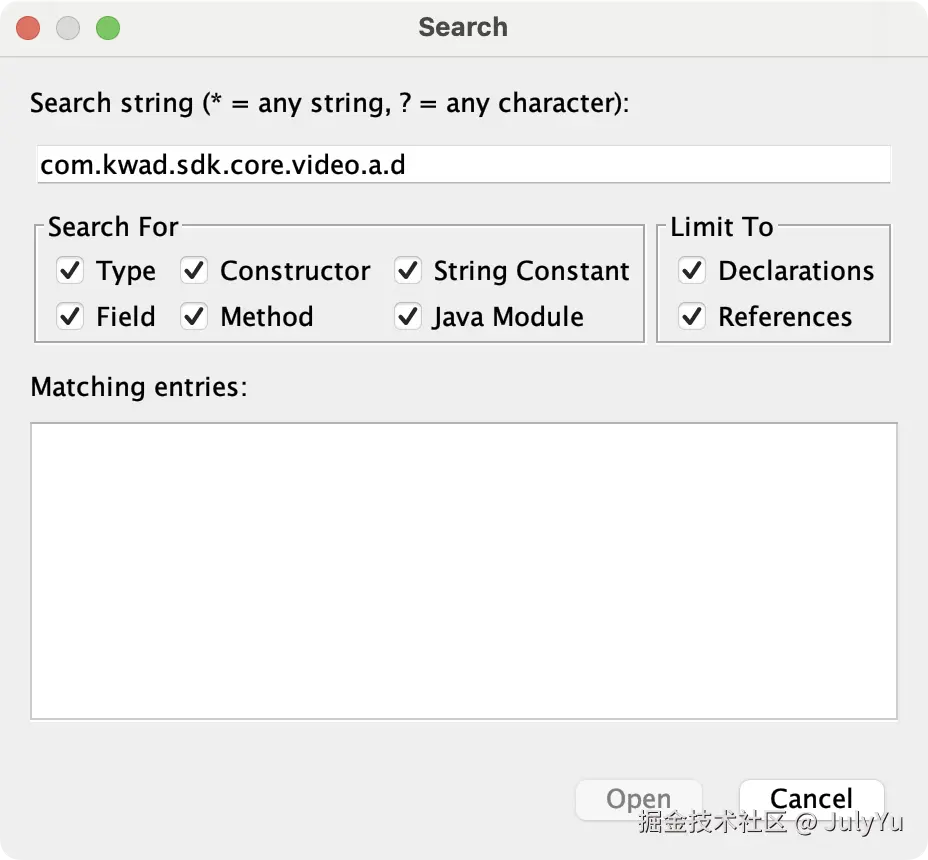Click the Search string hint label
Image resolution: width=928 pixels, height=860 pixels.
pyautogui.click(x=330, y=103)
